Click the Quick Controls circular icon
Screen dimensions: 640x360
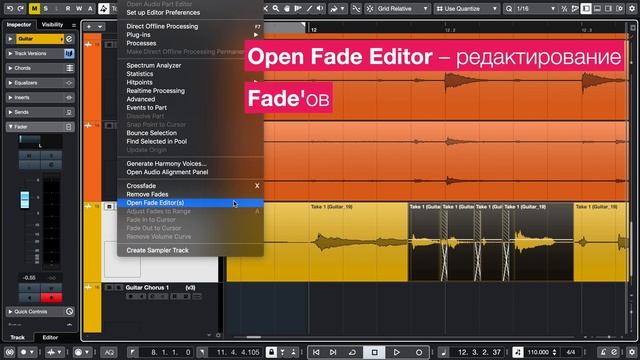tap(69, 311)
